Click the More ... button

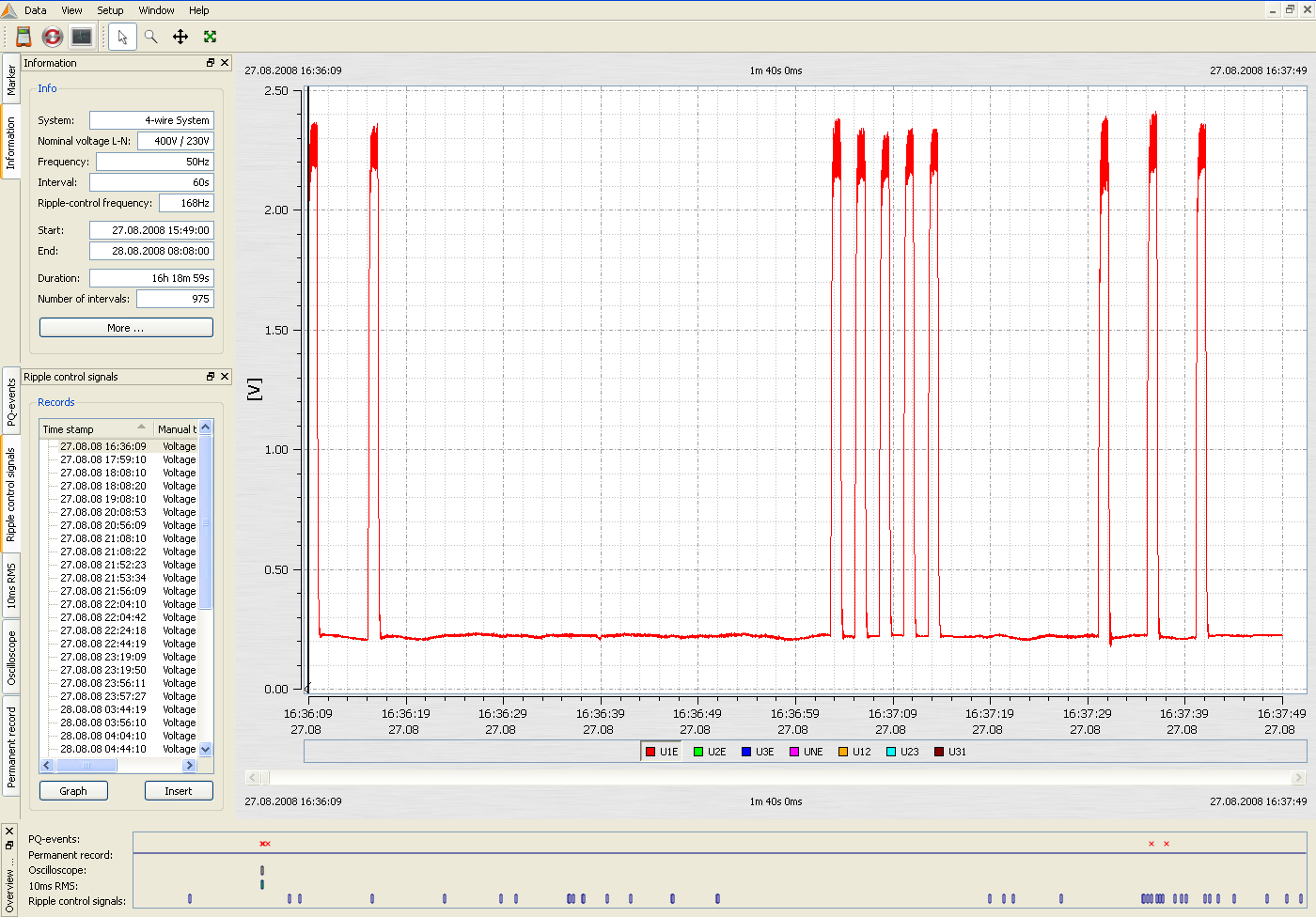[x=126, y=328]
